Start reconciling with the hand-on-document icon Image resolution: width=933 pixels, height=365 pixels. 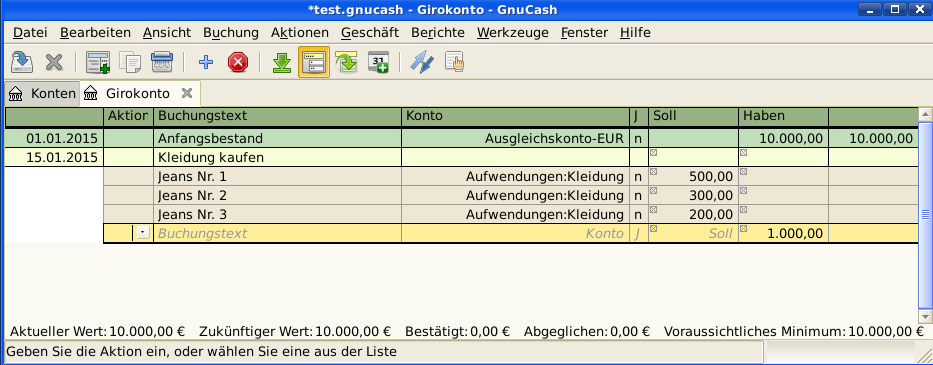[455, 62]
